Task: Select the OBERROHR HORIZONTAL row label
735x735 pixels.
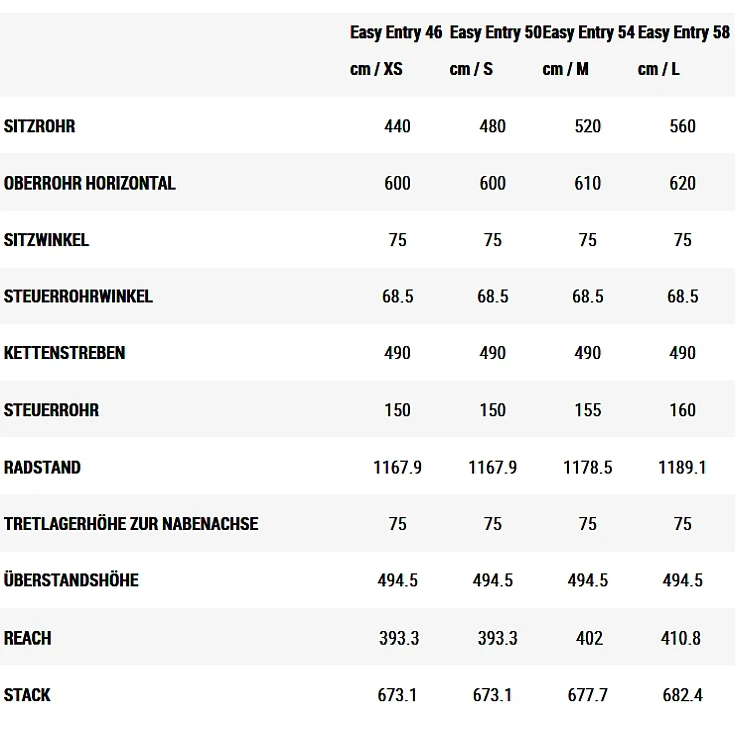Action: [90, 184]
